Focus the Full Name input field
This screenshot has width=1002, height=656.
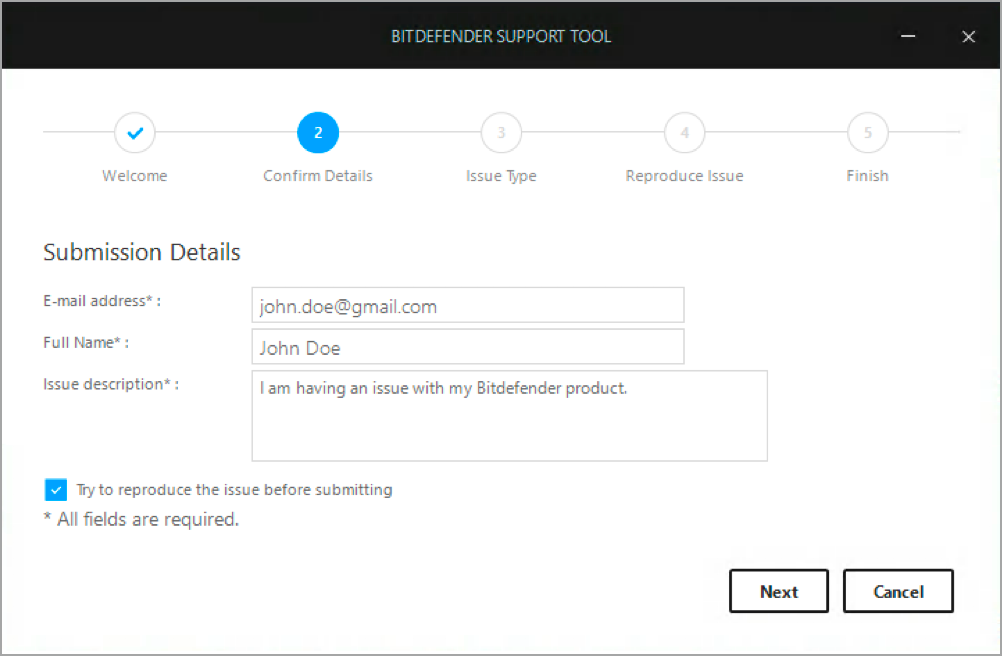468,347
